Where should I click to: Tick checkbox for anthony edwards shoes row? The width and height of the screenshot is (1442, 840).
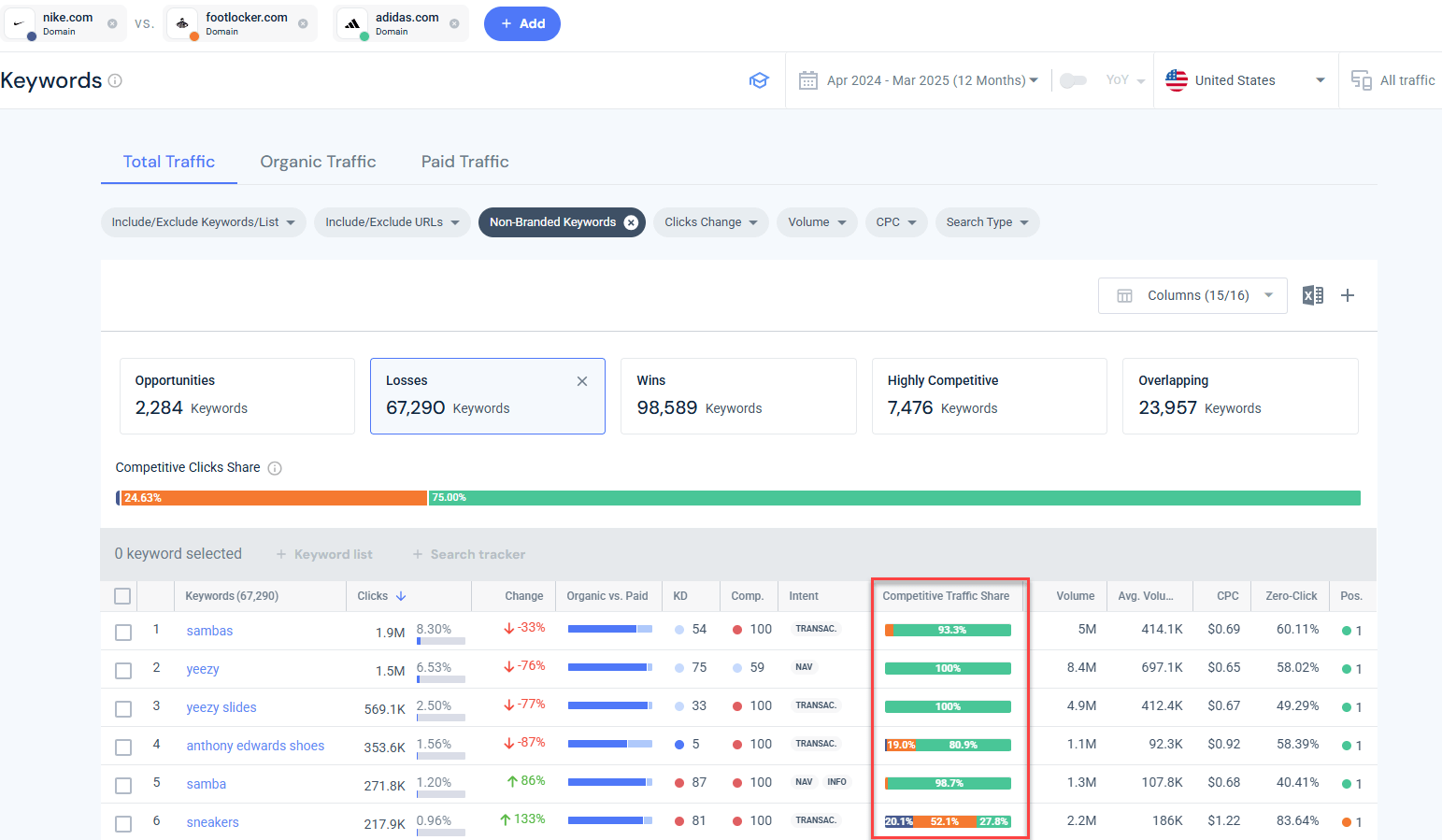point(123,747)
